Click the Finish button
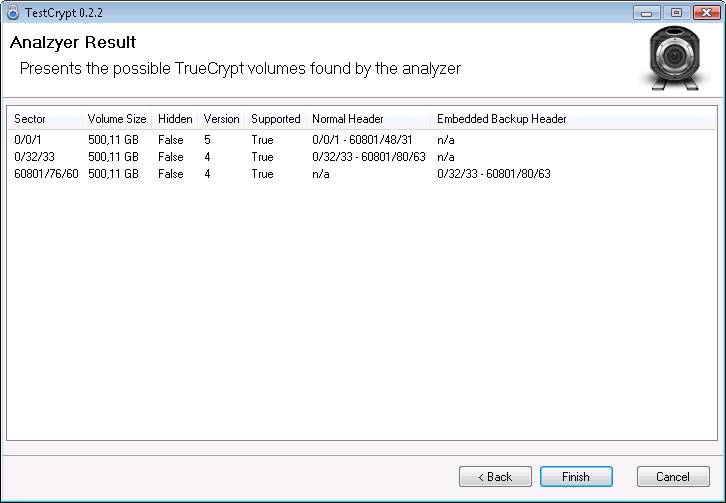The image size is (726, 503). [x=576, y=477]
